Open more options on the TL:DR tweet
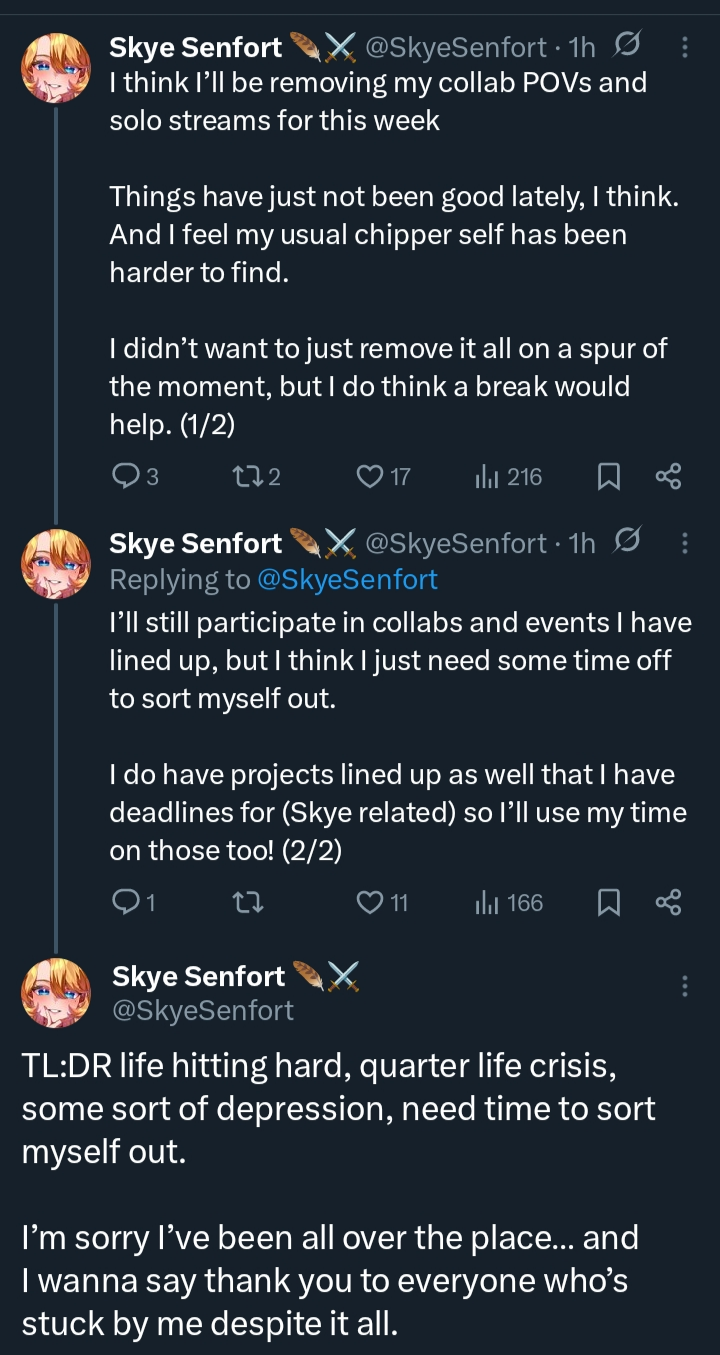 (684, 986)
